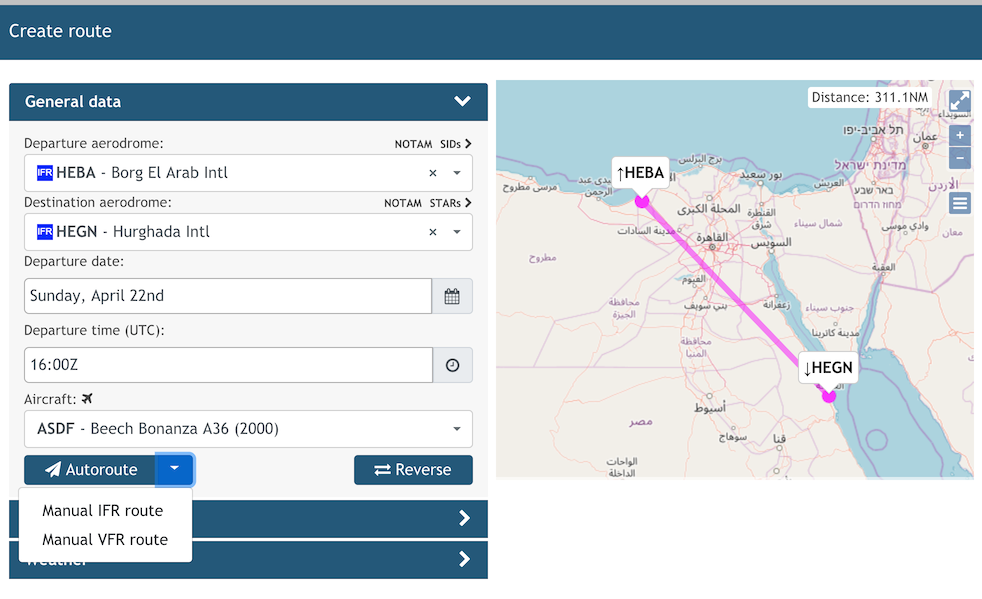Open the departure date calendar picker

(452, 296)
